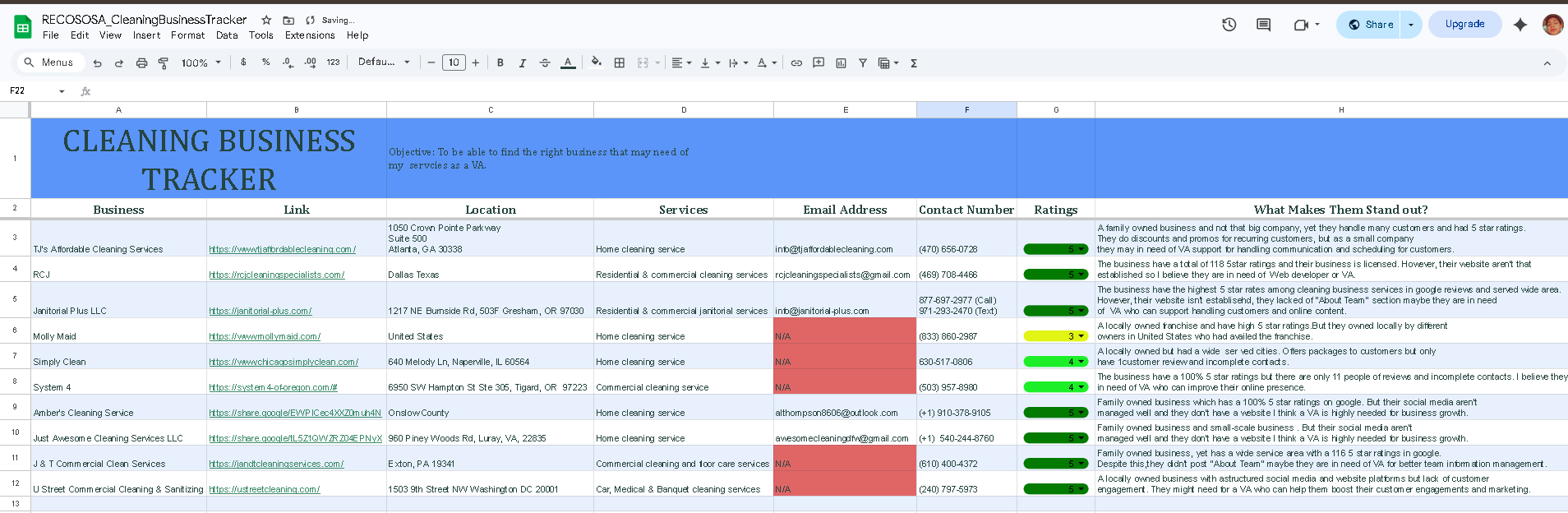Insert a link from the toolbar
The image size is (1568, 513).
click(x=796, y=62)
